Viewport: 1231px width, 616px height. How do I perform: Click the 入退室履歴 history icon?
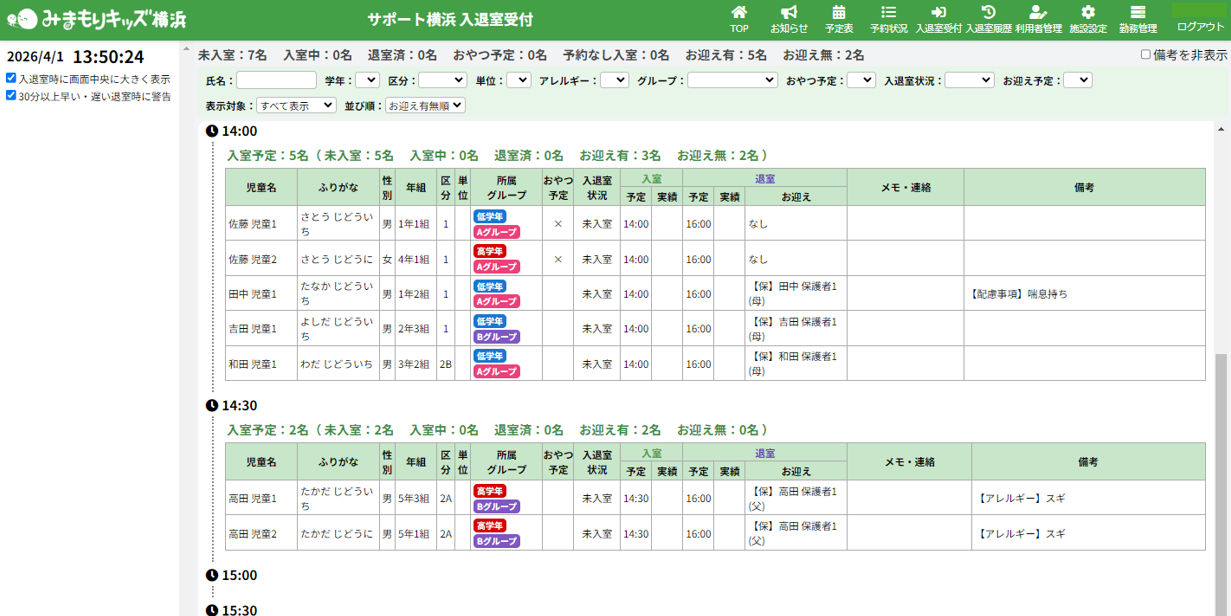(988, 13)
